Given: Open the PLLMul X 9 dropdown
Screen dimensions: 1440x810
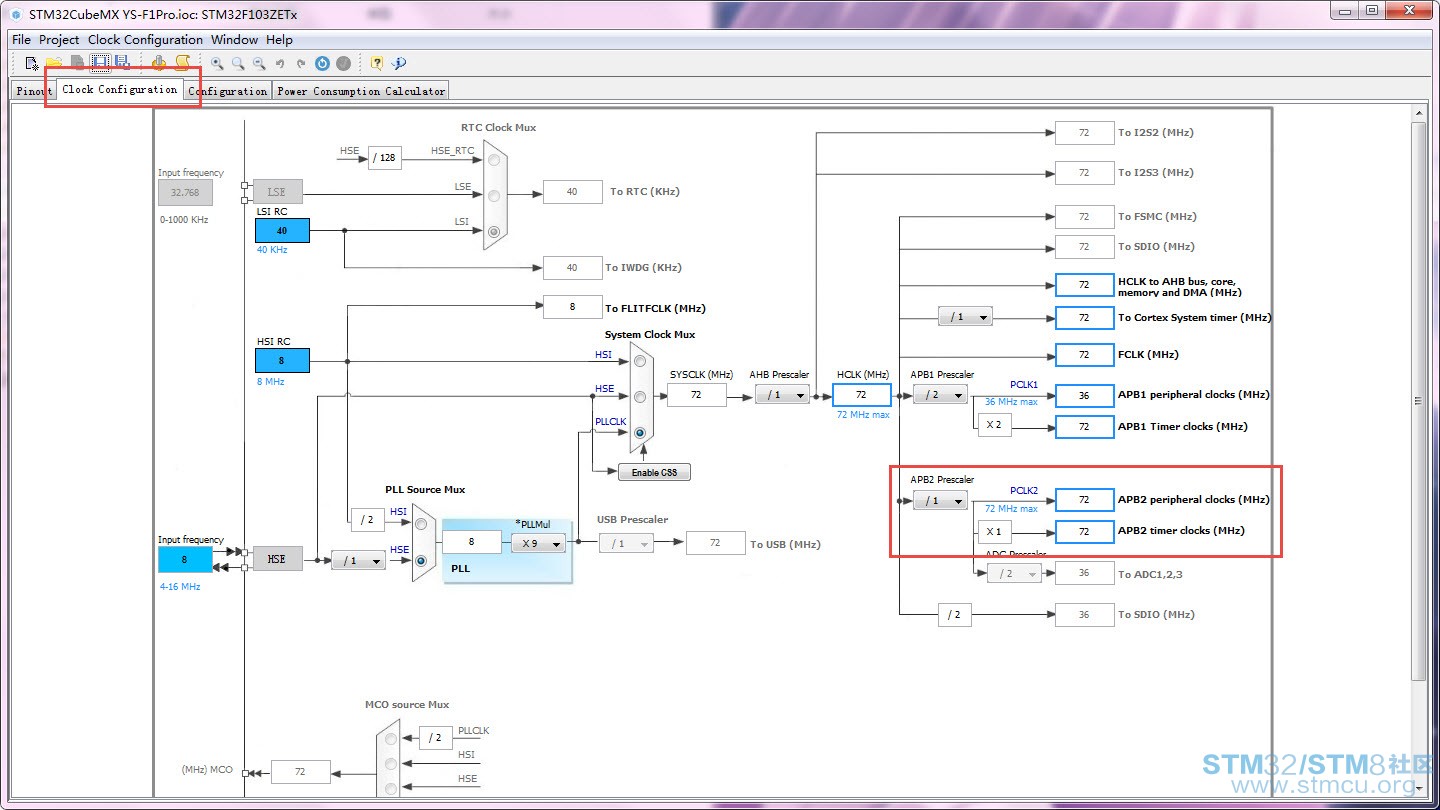Looking at the screenshot, I should pyautogui.click(x=538, y=543).
